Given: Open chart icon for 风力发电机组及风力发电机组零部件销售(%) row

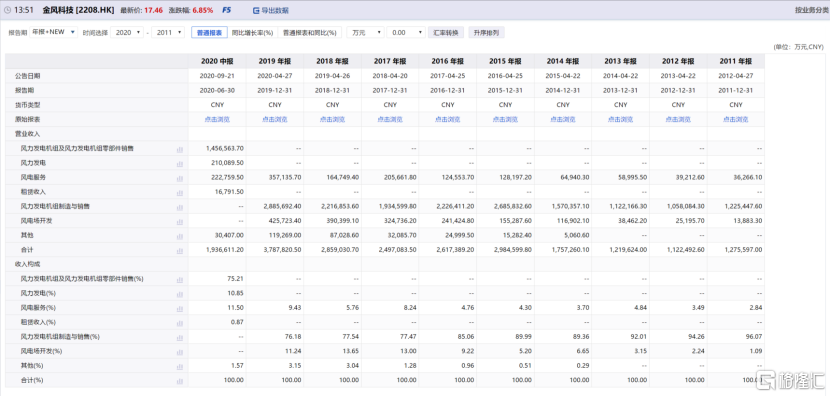Looking at the screenshot, I should [x=180, y=279].
